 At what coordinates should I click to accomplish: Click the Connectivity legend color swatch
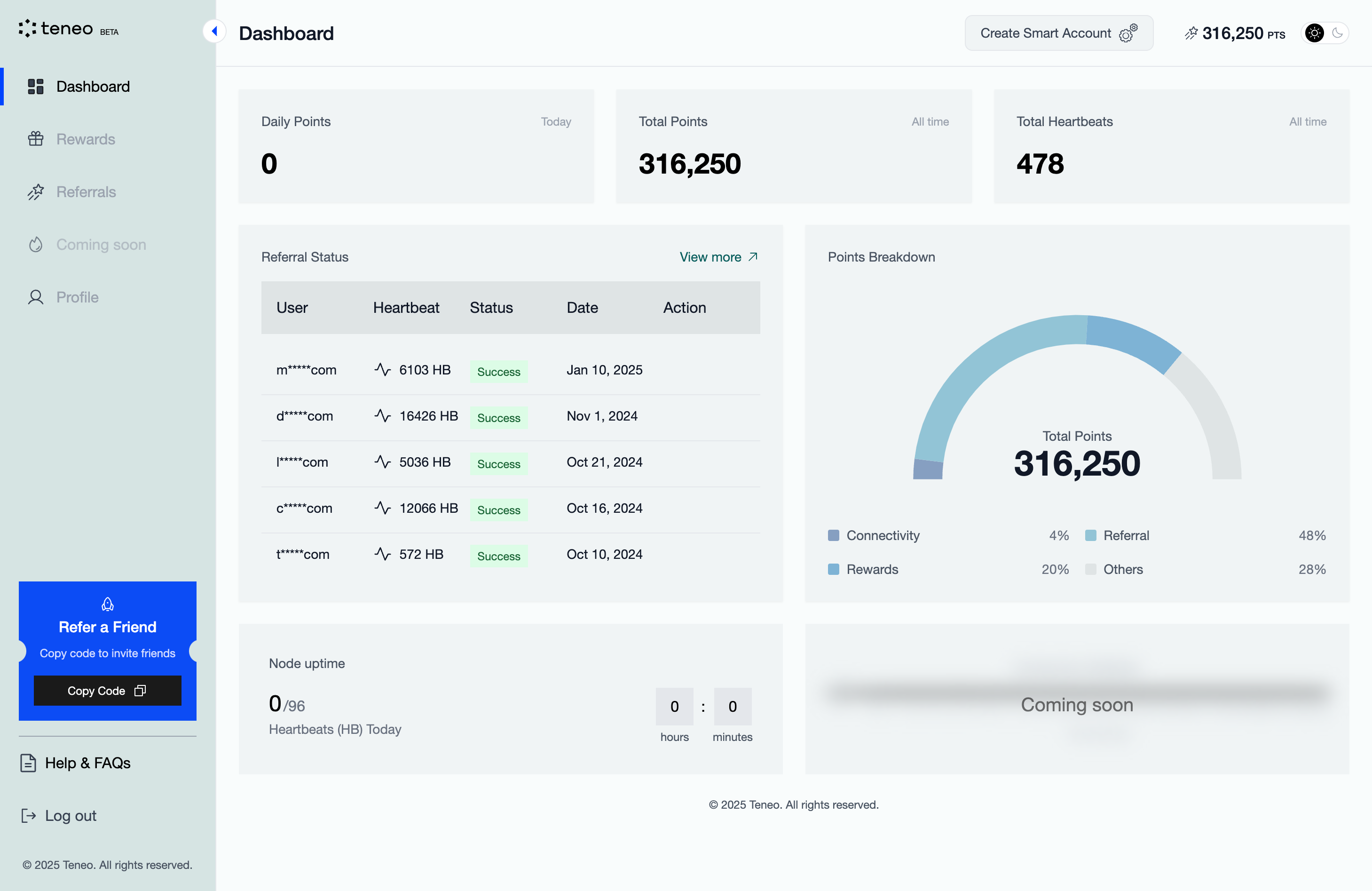[833, 536]
